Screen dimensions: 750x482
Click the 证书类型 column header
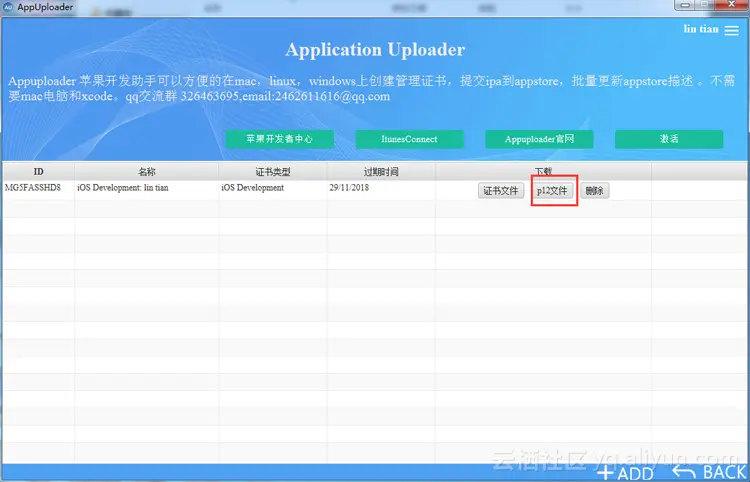pyautogui.click(x=273, y=172)
